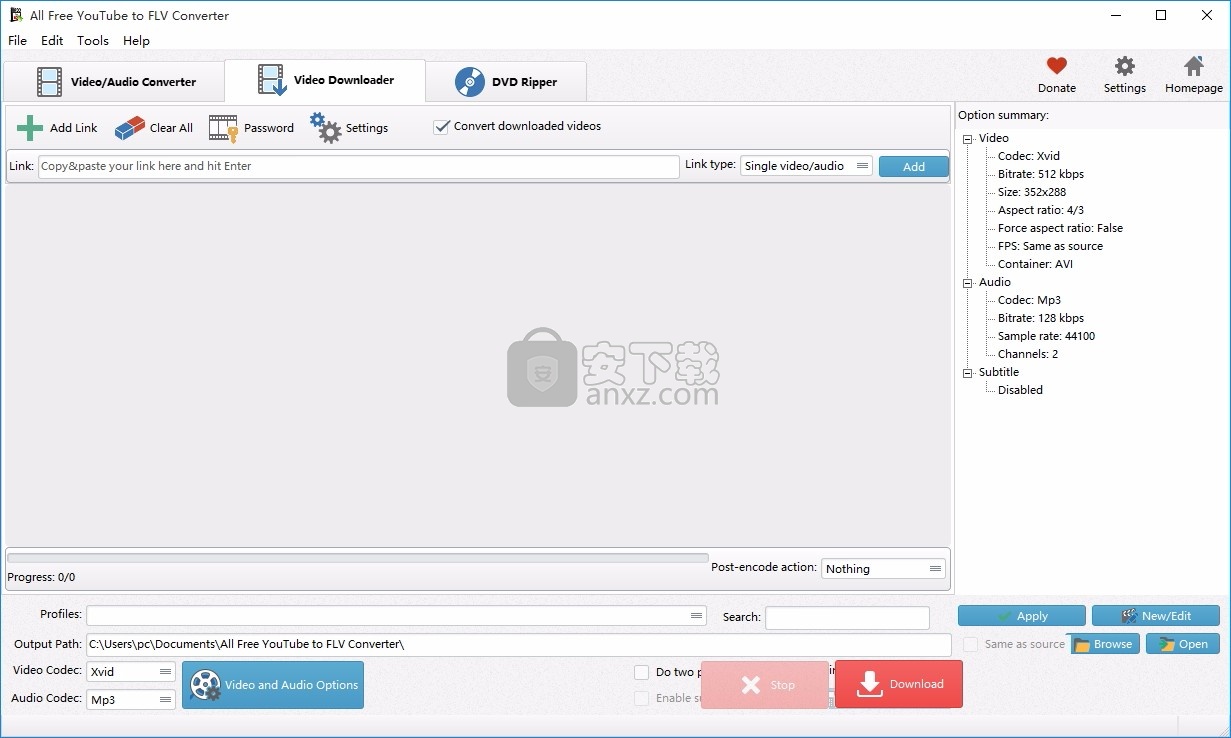Click the Open folder icon
Image resolution: width=1231 pixels, height=738 pixels.
(1167, 644)
